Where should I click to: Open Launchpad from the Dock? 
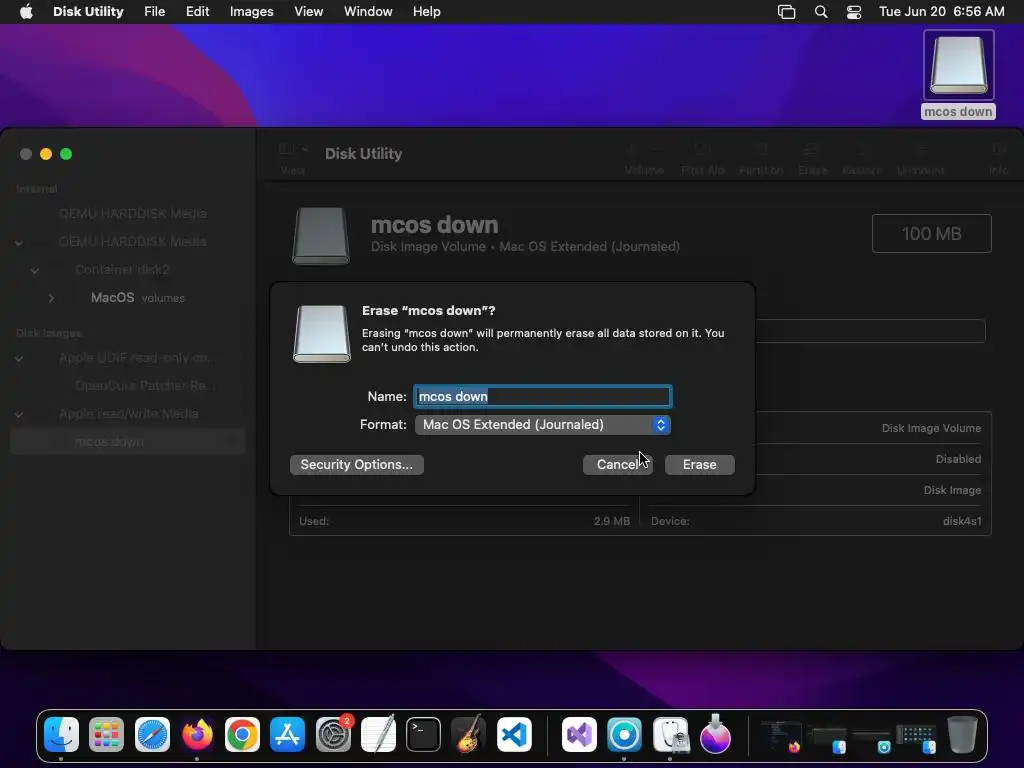(x=106, y=735)
